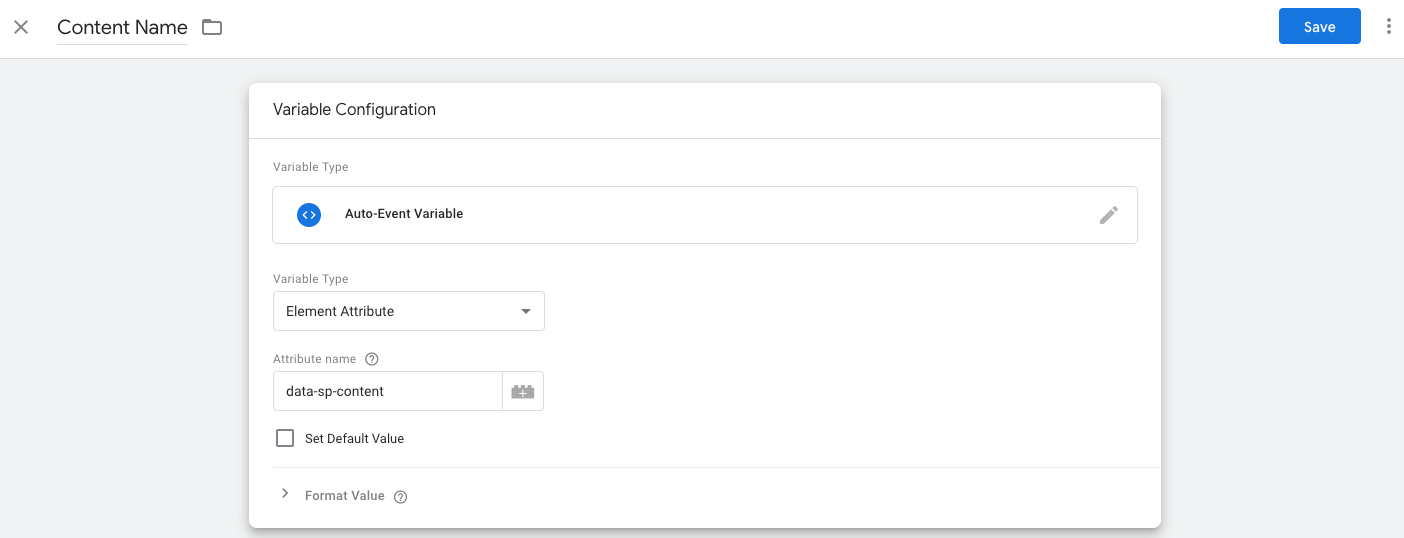Image resolution: width=1404 pixels, height=538 pixels.
Task: Select the Auto-Event Variable label text
Action: [404, 214]
